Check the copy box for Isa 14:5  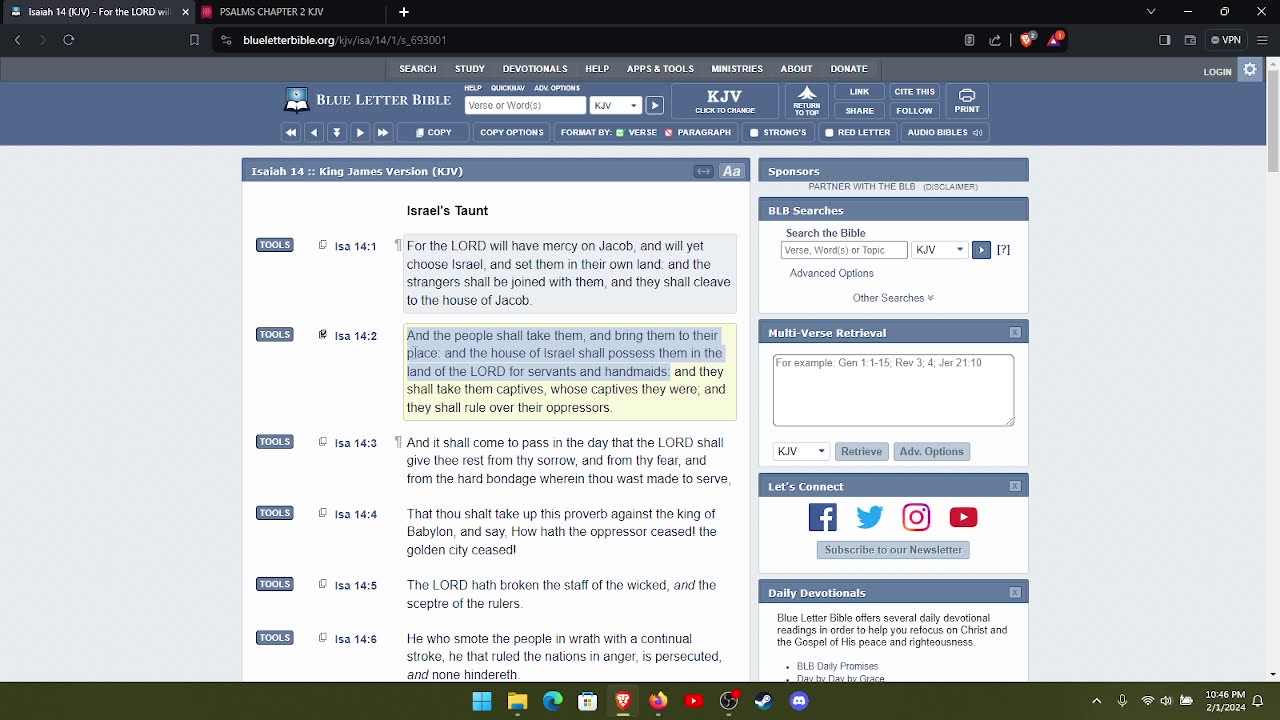coord(323,584)
